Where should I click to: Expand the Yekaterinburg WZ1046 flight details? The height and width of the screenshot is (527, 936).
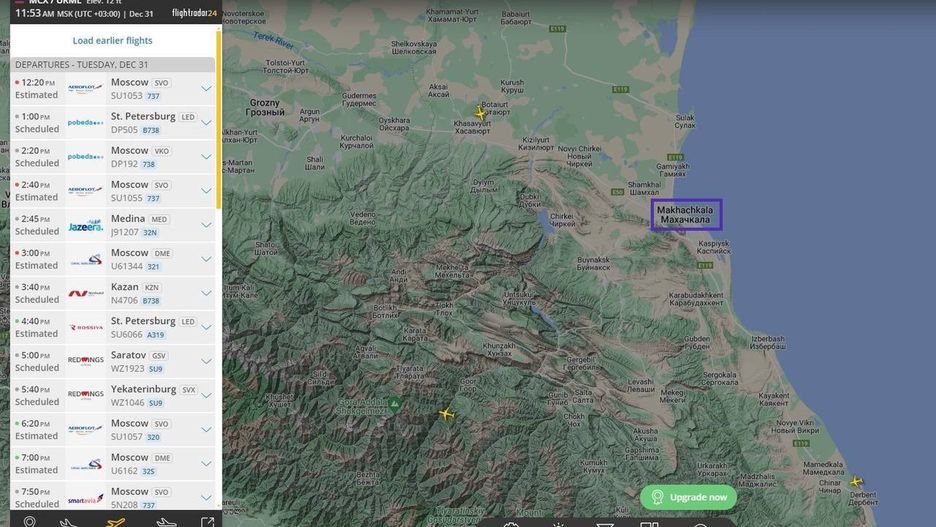(x=206, y=395)
